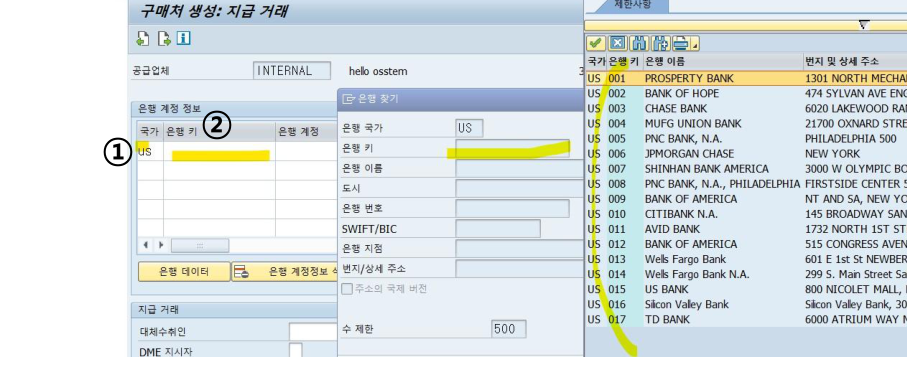Cancel hit list with X icon
Image resolution: width=907 pixels, height=383 pixels.
(x=618, y=43)
